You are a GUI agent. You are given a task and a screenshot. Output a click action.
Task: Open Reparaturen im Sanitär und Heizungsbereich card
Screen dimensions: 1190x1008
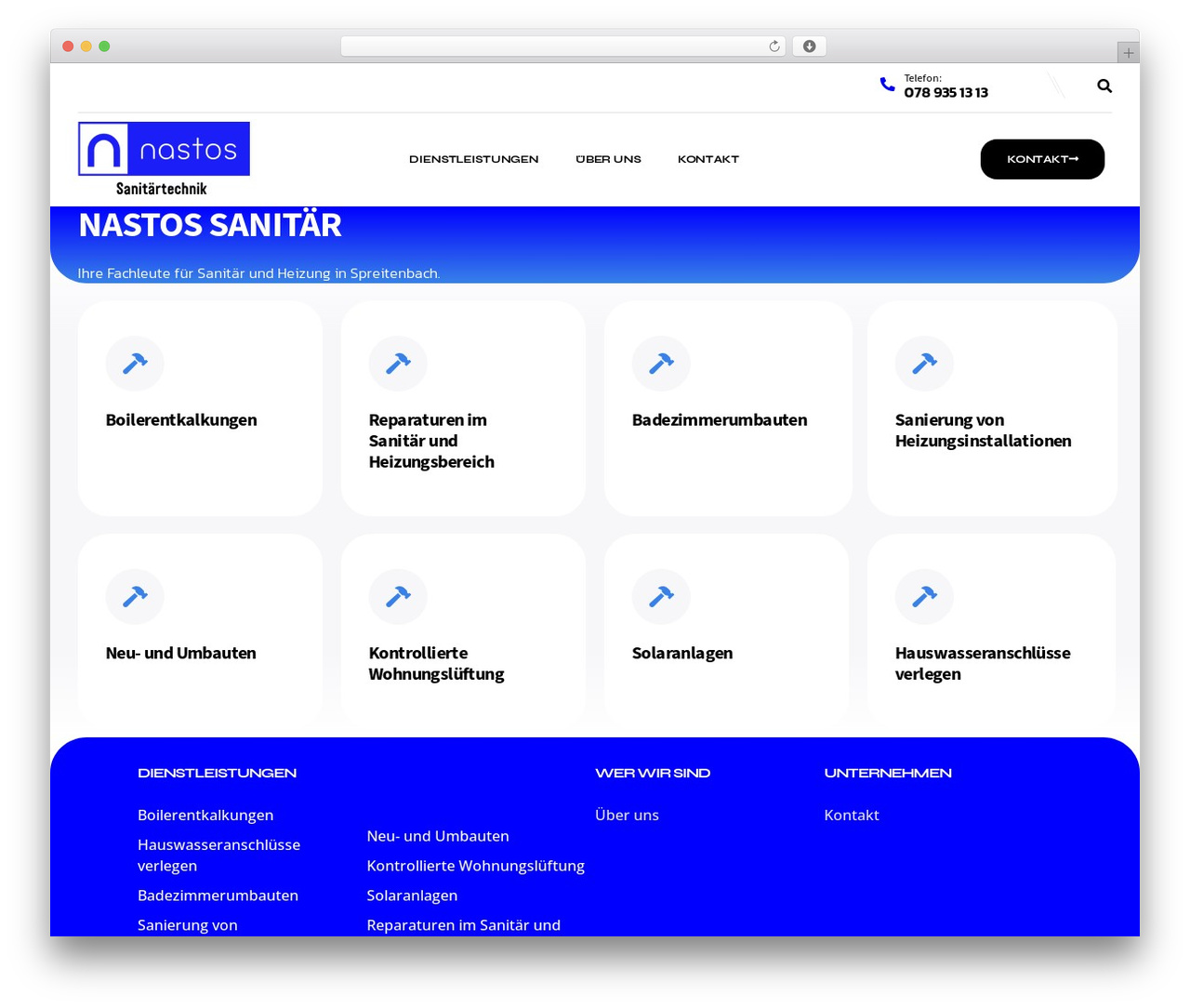pos(431,441)
